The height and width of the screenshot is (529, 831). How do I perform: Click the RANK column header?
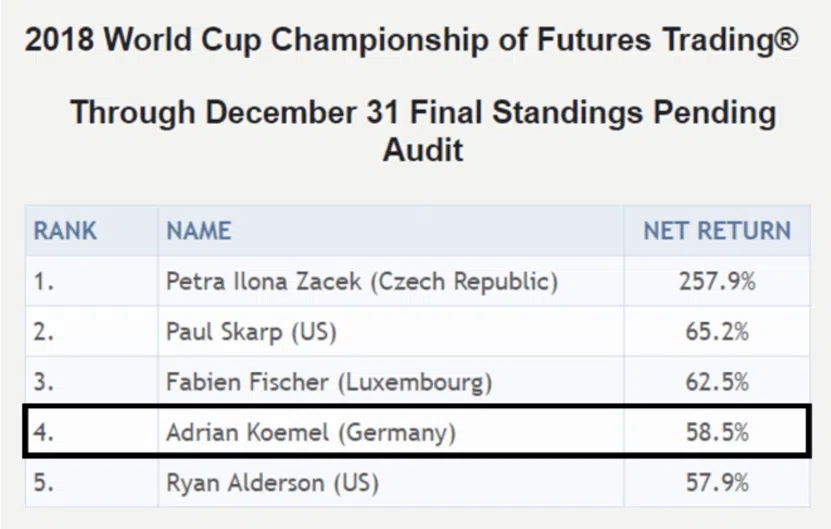tap(65, 231)
